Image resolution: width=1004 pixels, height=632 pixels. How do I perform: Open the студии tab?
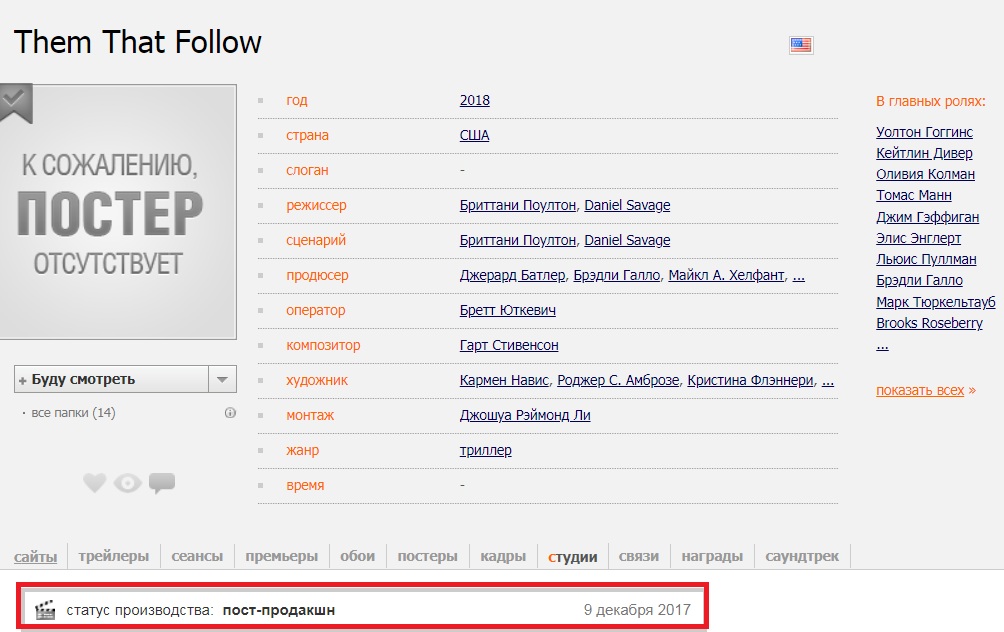click(x=572, y=556)
